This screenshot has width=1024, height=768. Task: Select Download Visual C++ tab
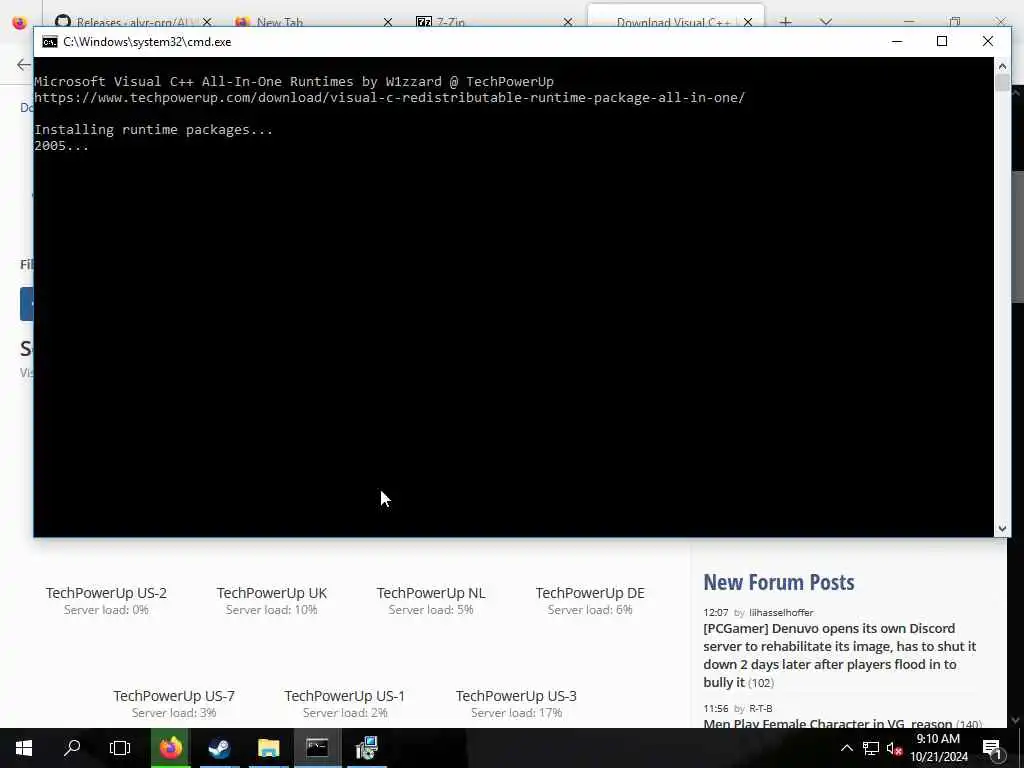672,22
